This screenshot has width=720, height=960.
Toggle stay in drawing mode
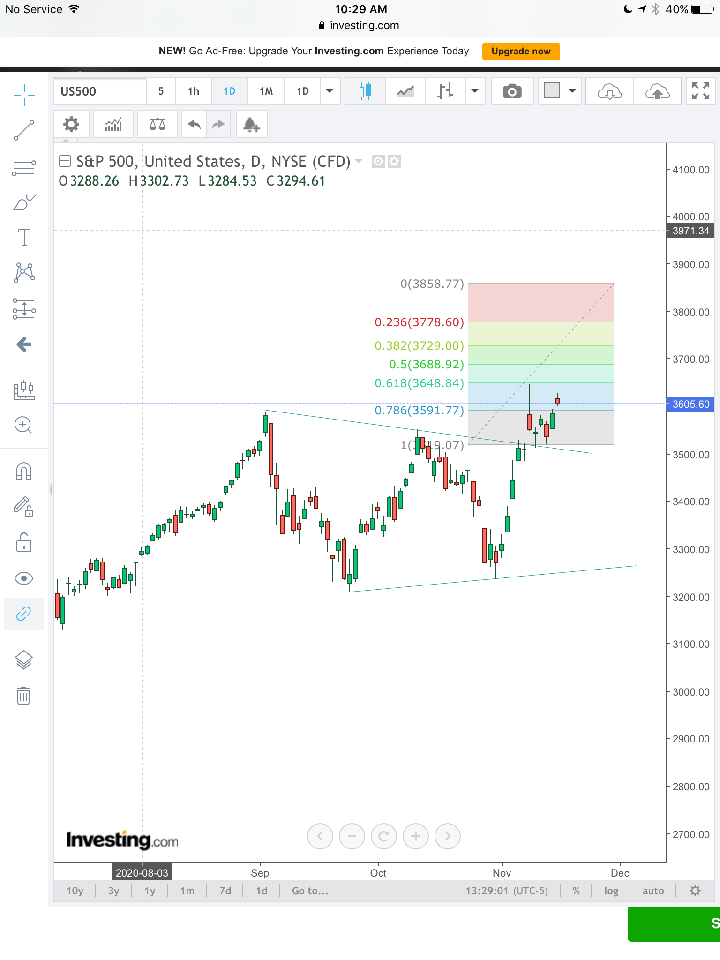24,506
